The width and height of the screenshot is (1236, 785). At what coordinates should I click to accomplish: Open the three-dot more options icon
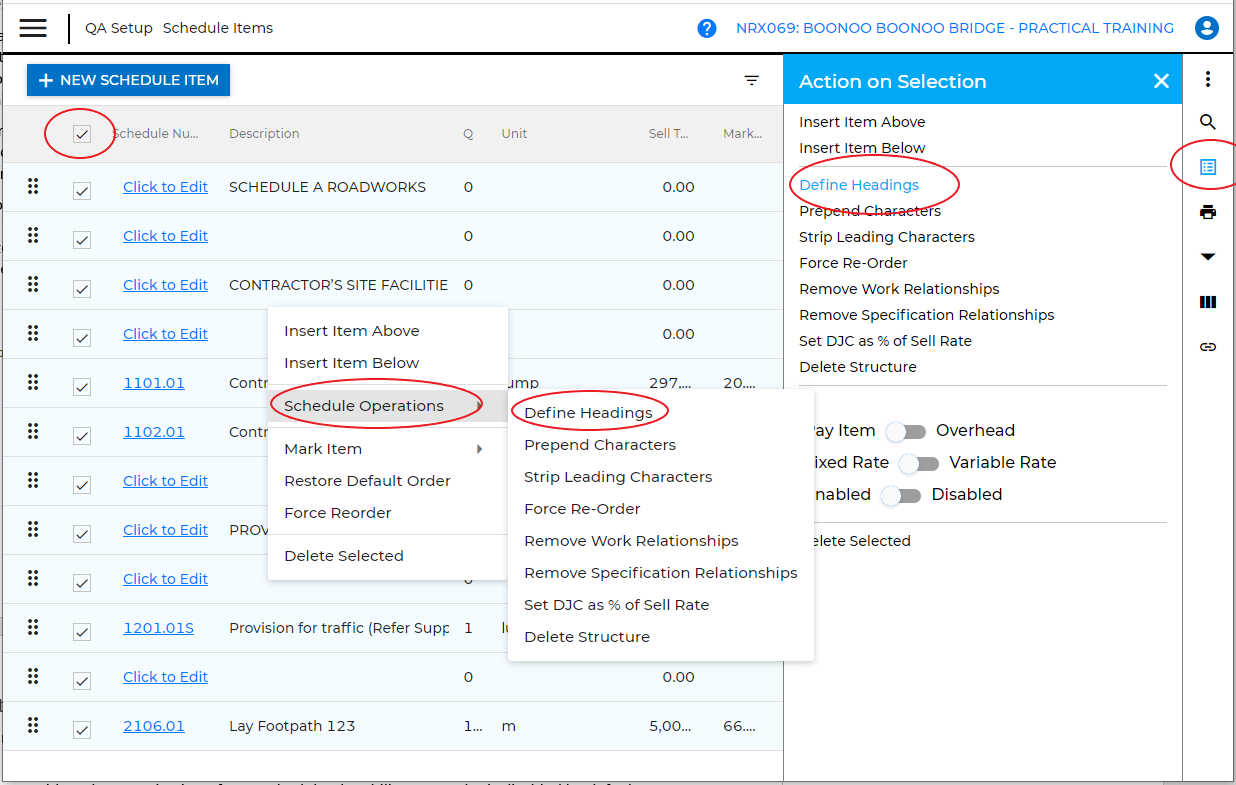pos(1208,79)
